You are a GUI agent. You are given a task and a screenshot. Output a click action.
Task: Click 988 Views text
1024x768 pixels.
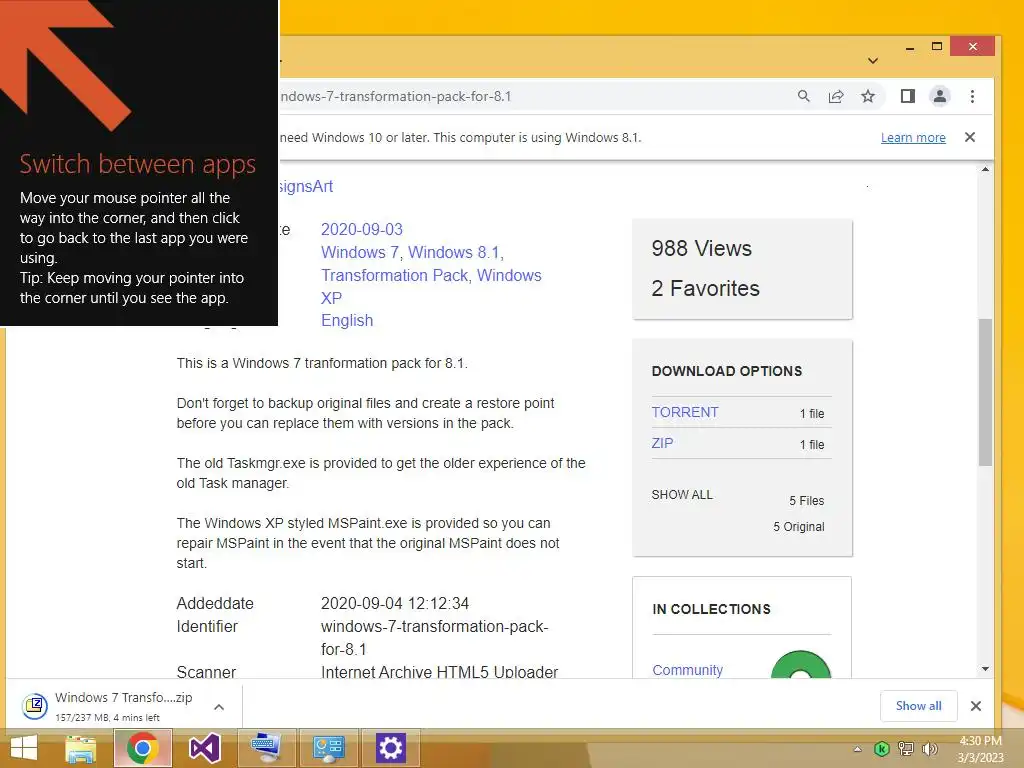coord(701,248)
